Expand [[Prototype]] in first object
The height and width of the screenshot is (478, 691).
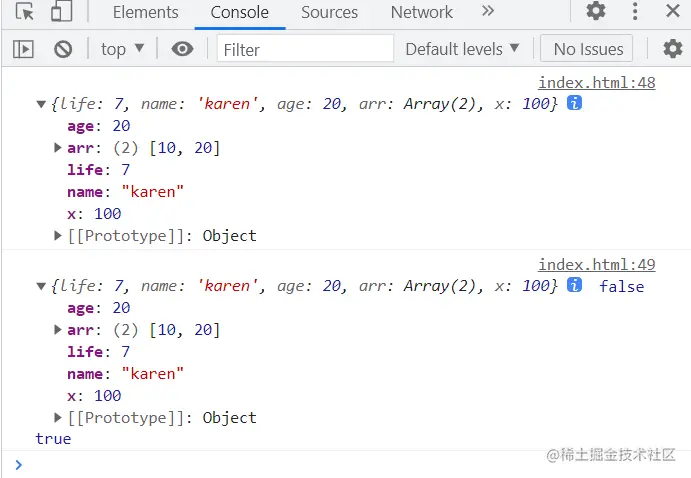(57, 235)
